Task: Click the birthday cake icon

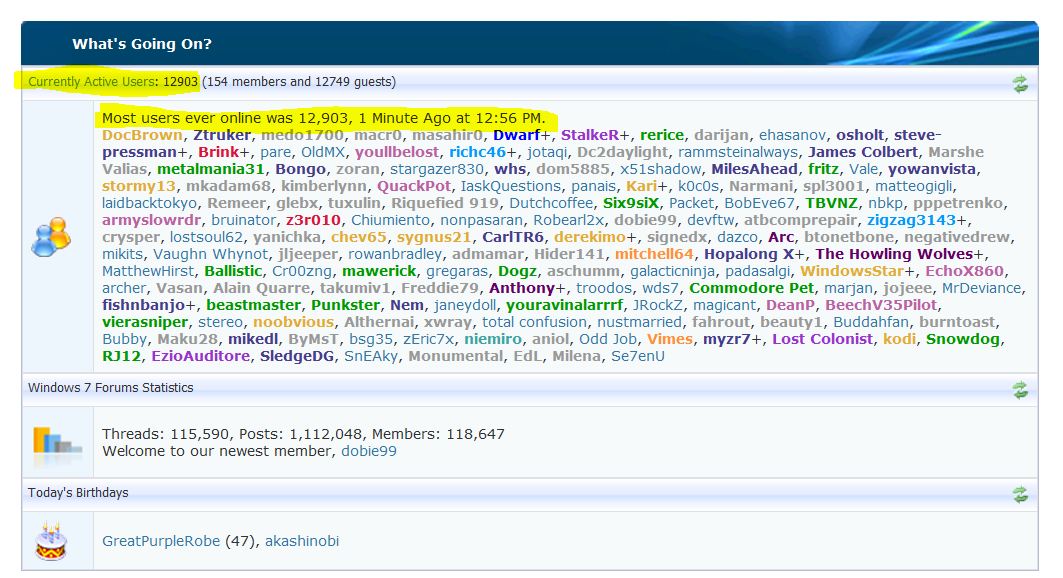Action: [51, 541]
